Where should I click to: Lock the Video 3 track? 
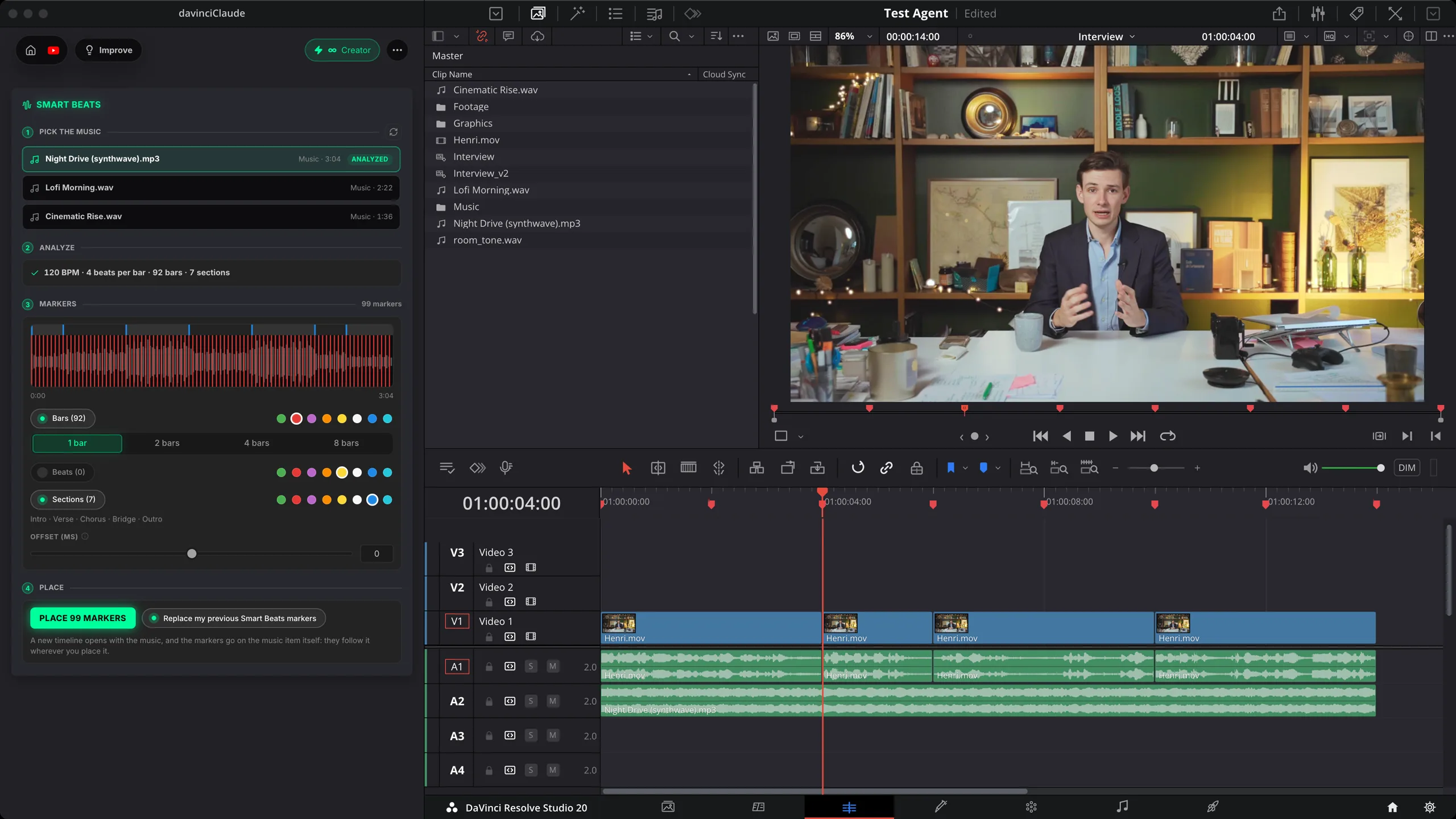[x=489, y=568]
